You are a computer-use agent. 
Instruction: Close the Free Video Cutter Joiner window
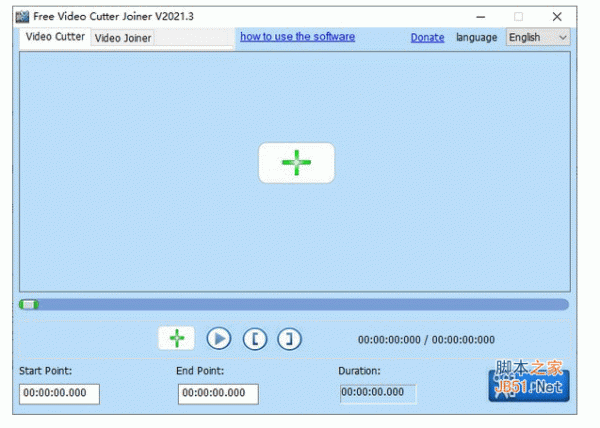pos(557,16)
